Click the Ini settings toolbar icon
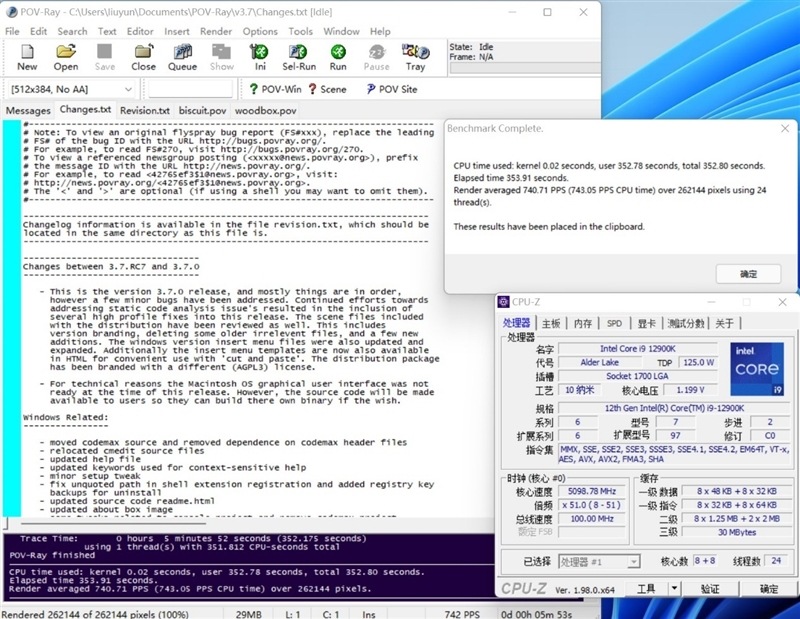800x619 pixels. (x=260, y=57)
